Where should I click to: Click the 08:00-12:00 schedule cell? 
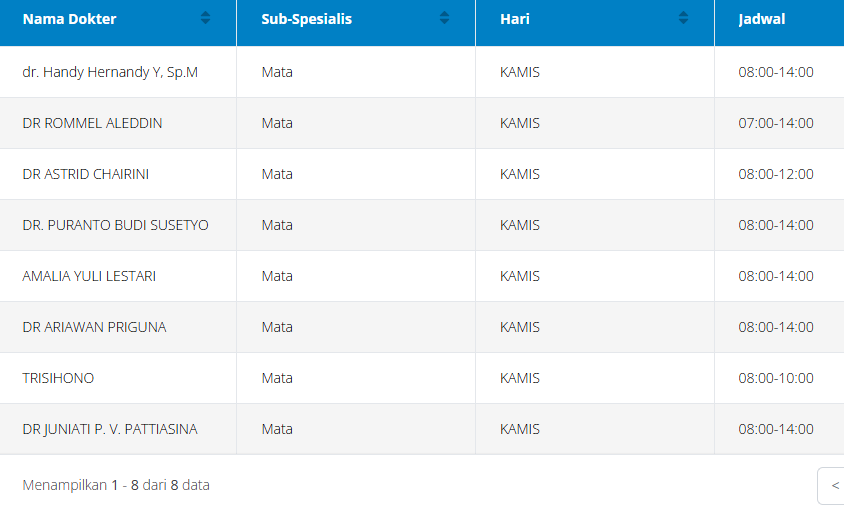[776, 174]
